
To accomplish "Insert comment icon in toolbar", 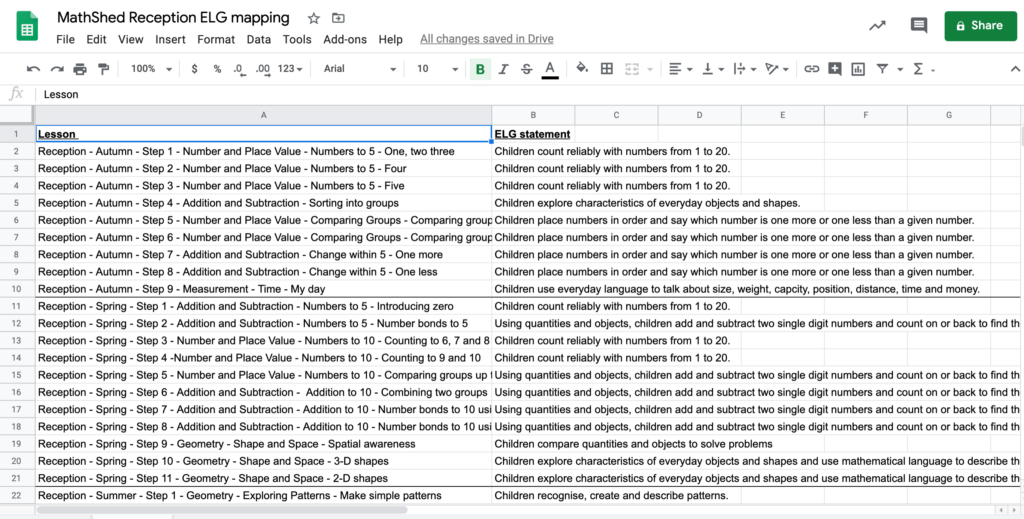I will (x=835, y=69).
